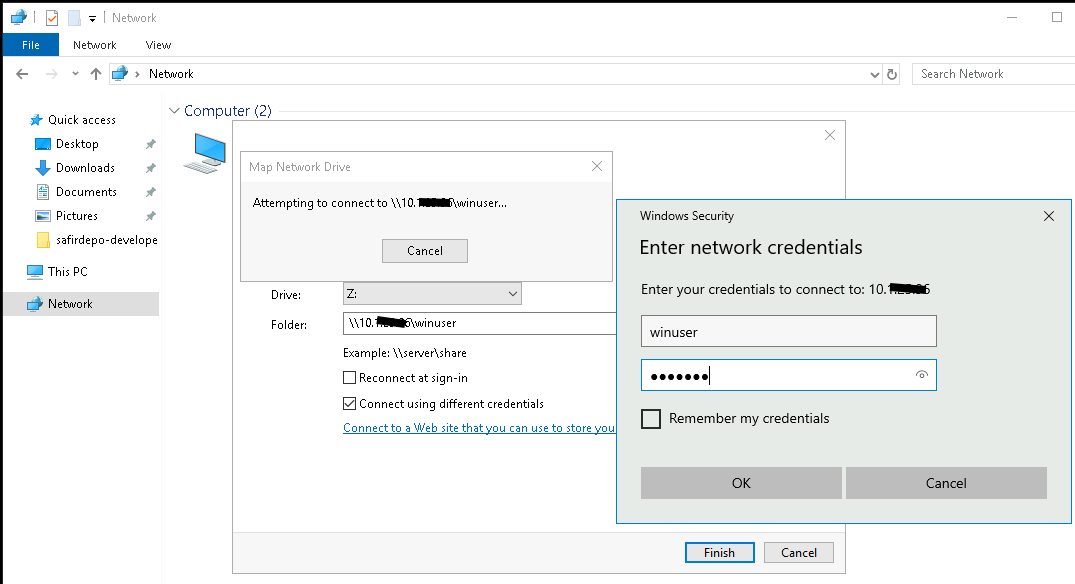Viewport: 1075px width, 584px height.
Task: Open the Connect to a Web site link
Action: coord(479,428)
